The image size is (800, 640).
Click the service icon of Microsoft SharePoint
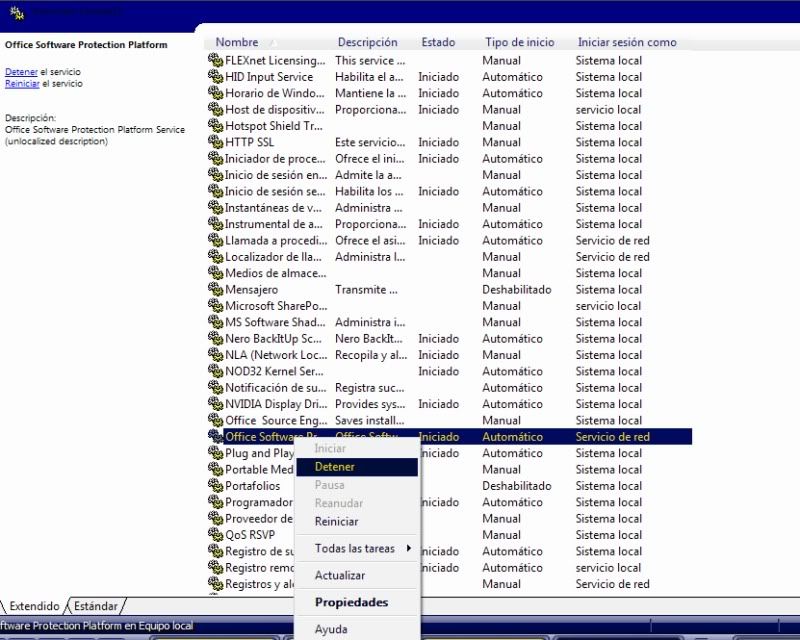point(215,305)
